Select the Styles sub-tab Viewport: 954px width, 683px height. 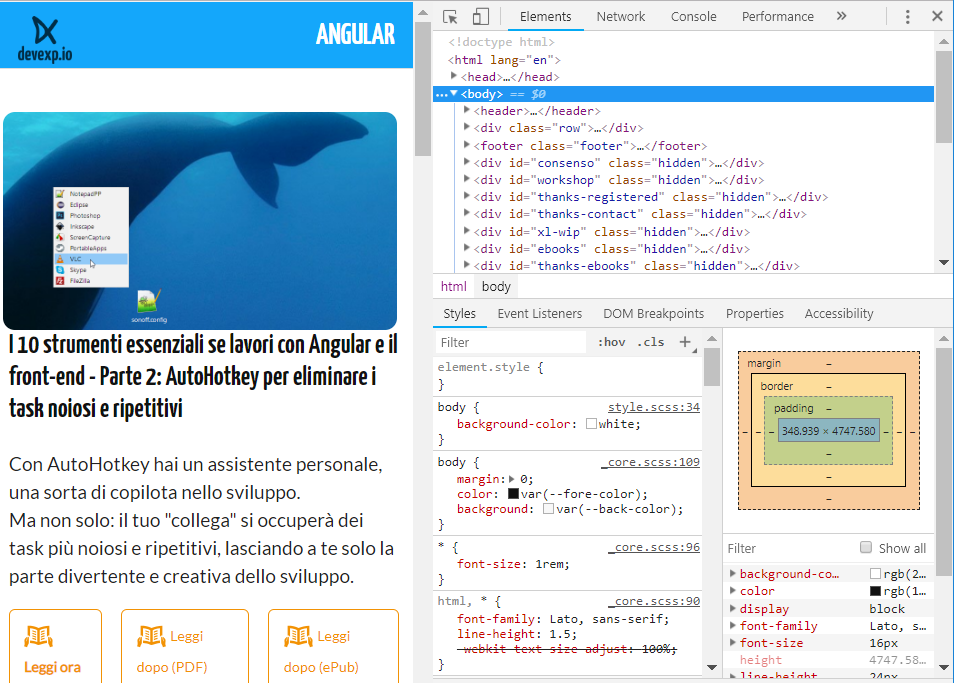click(x=459, y=314)
